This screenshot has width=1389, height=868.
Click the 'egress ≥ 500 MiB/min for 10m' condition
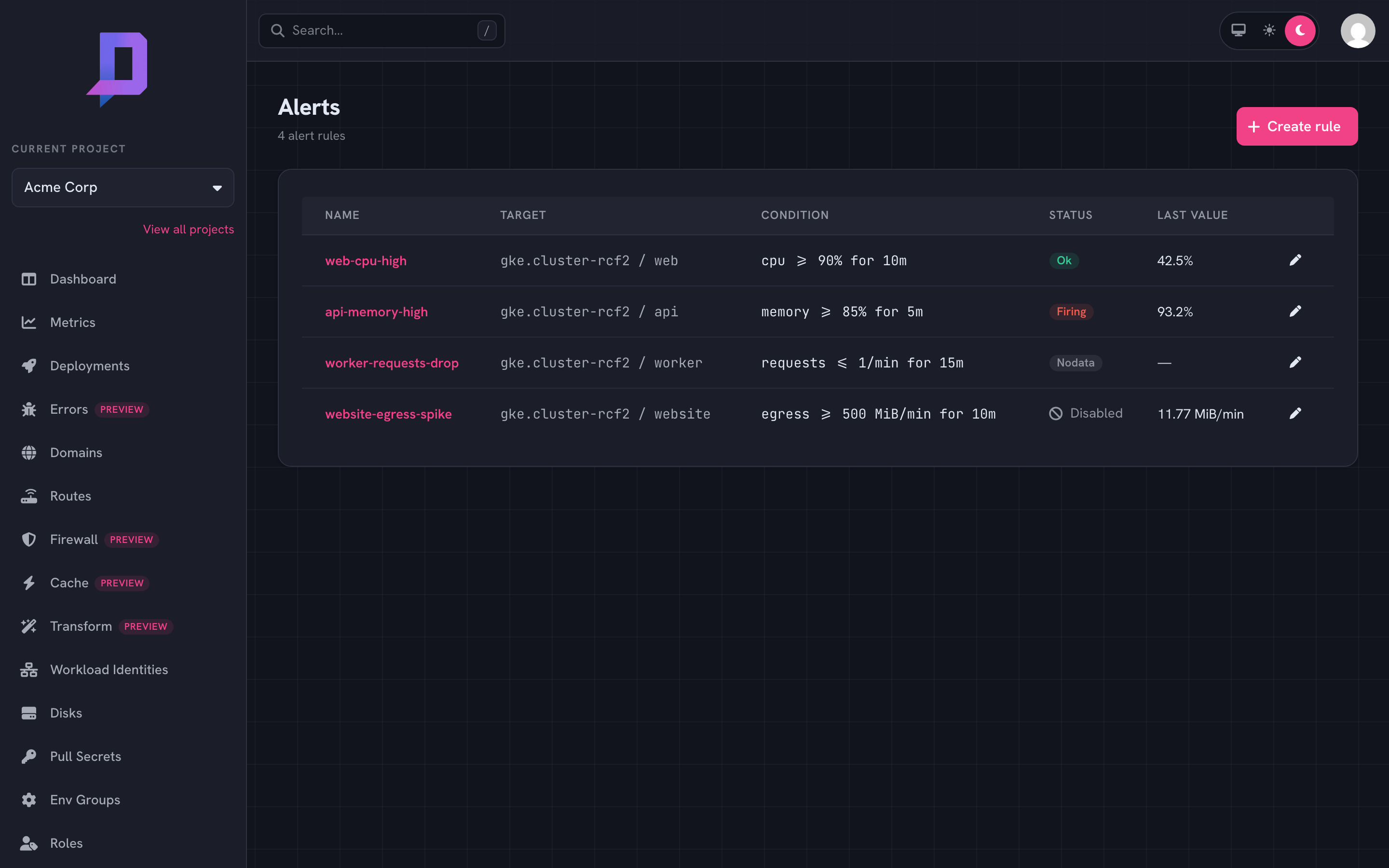(878, 414)
